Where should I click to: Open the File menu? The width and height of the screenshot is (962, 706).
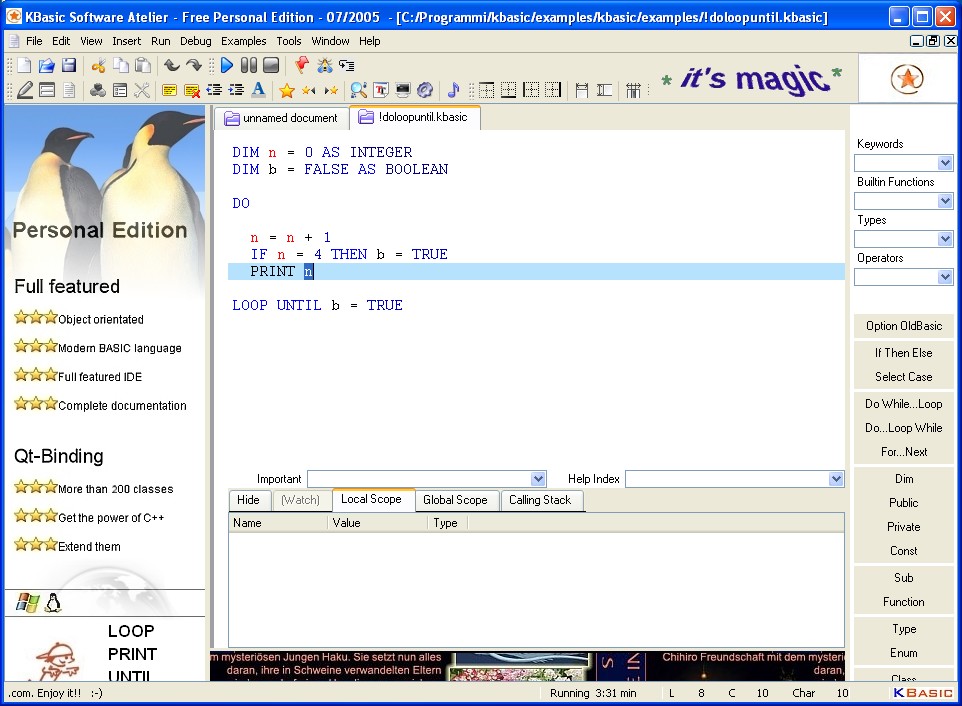34,41
